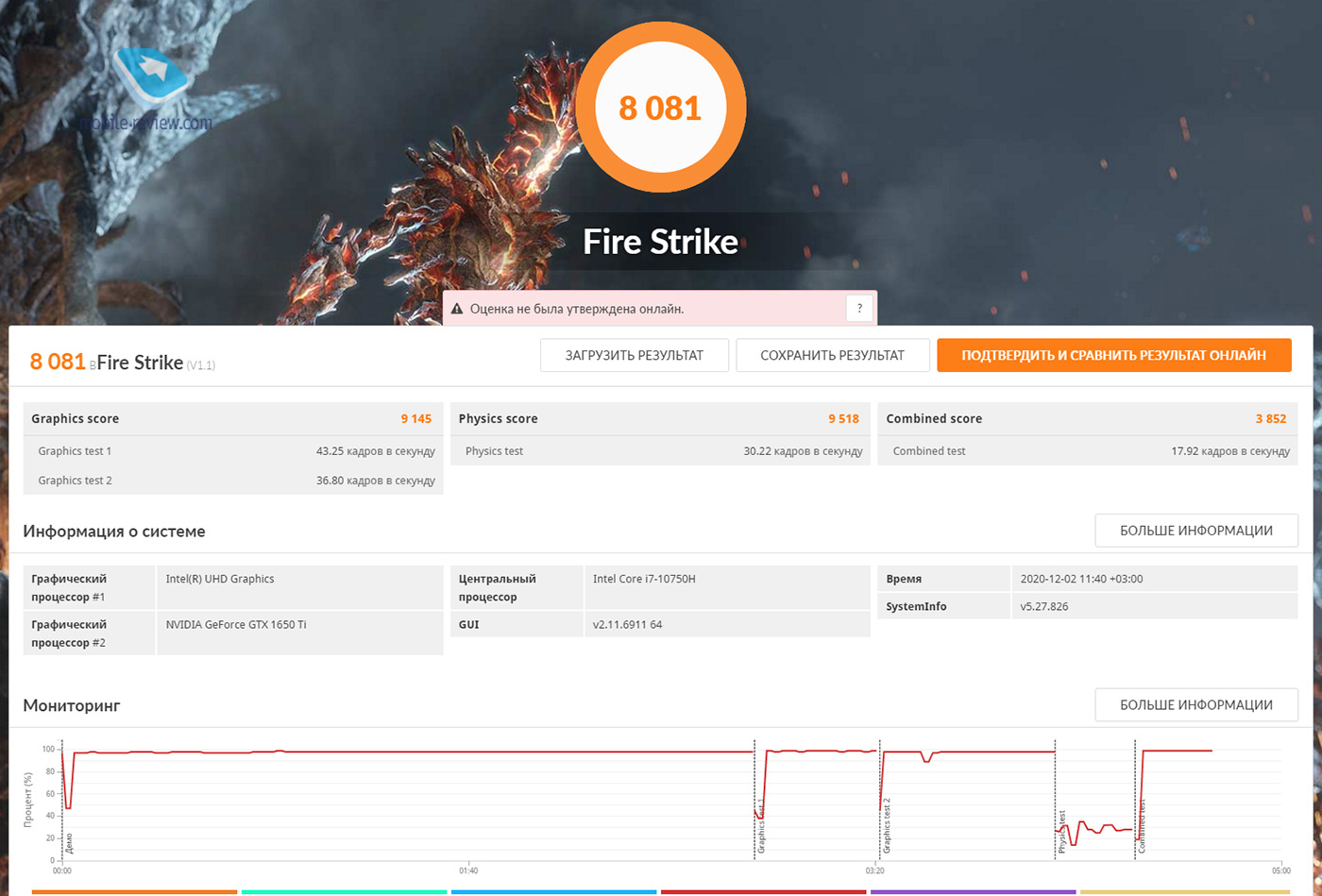This screenshot has width=1322, height=896.
Task: Click SystemInfo version v5.27.826
Action: (1043, 606)
